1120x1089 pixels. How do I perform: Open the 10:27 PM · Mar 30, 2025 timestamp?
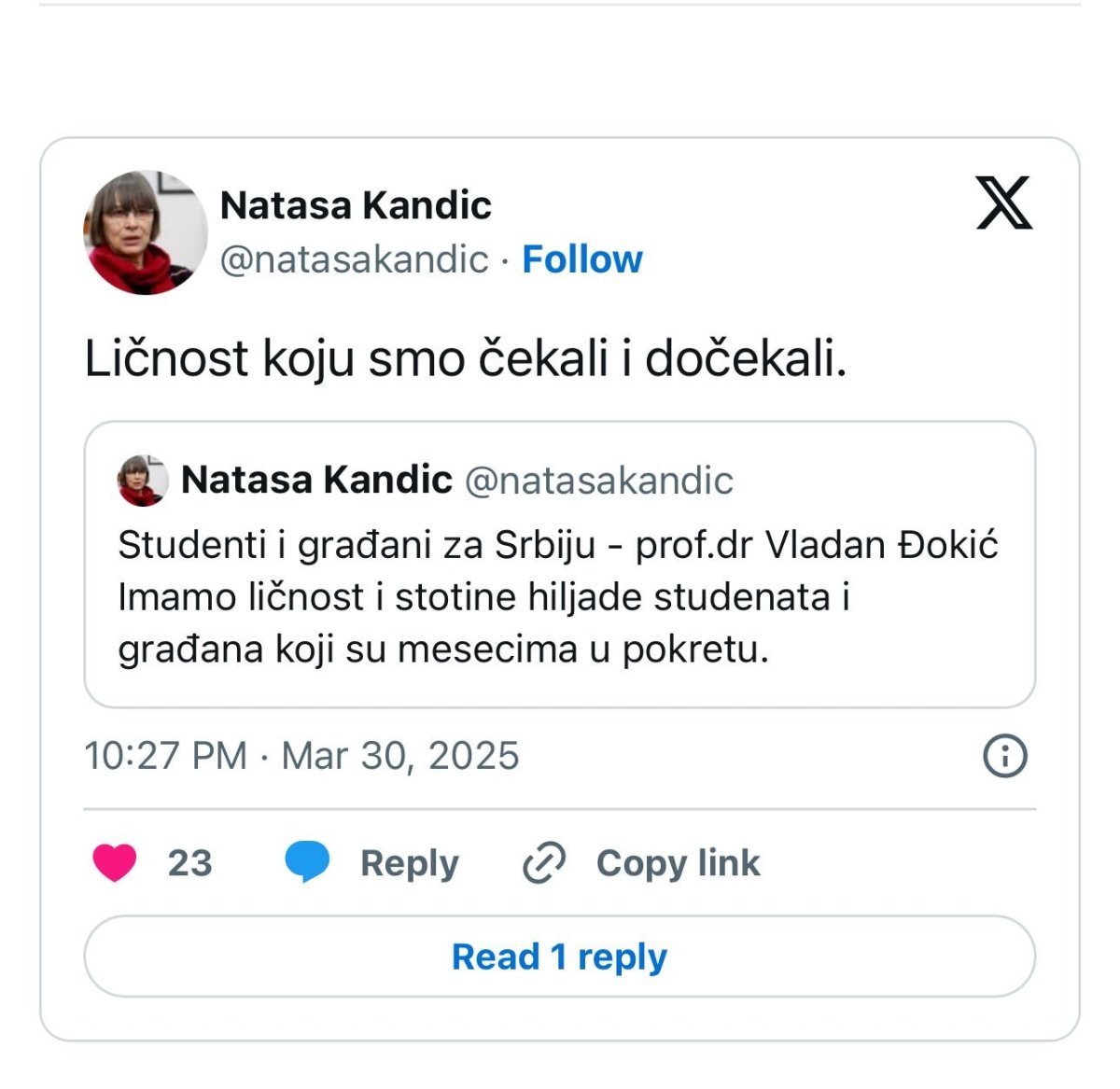point(301,756)
